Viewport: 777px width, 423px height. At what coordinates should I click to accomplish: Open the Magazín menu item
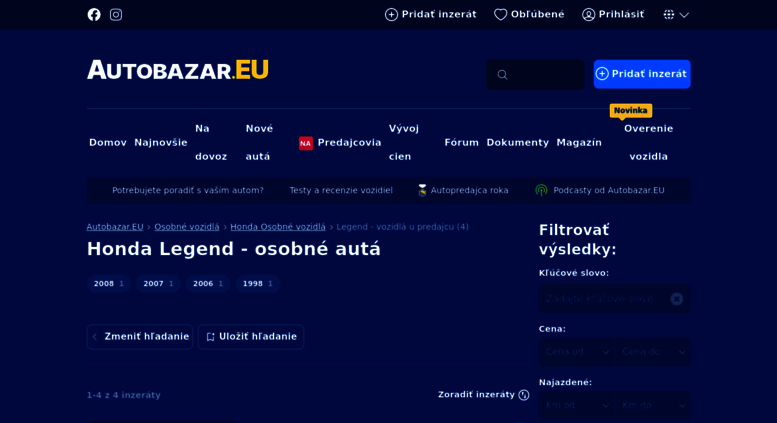[x=579, y=143]
